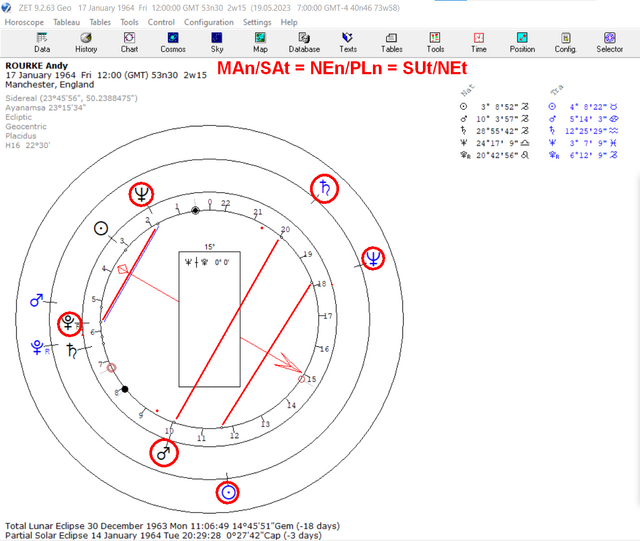Viewport: 640px width, 541px height.
Task: Open the Tools toolbar icon
Action: [435, 42]
